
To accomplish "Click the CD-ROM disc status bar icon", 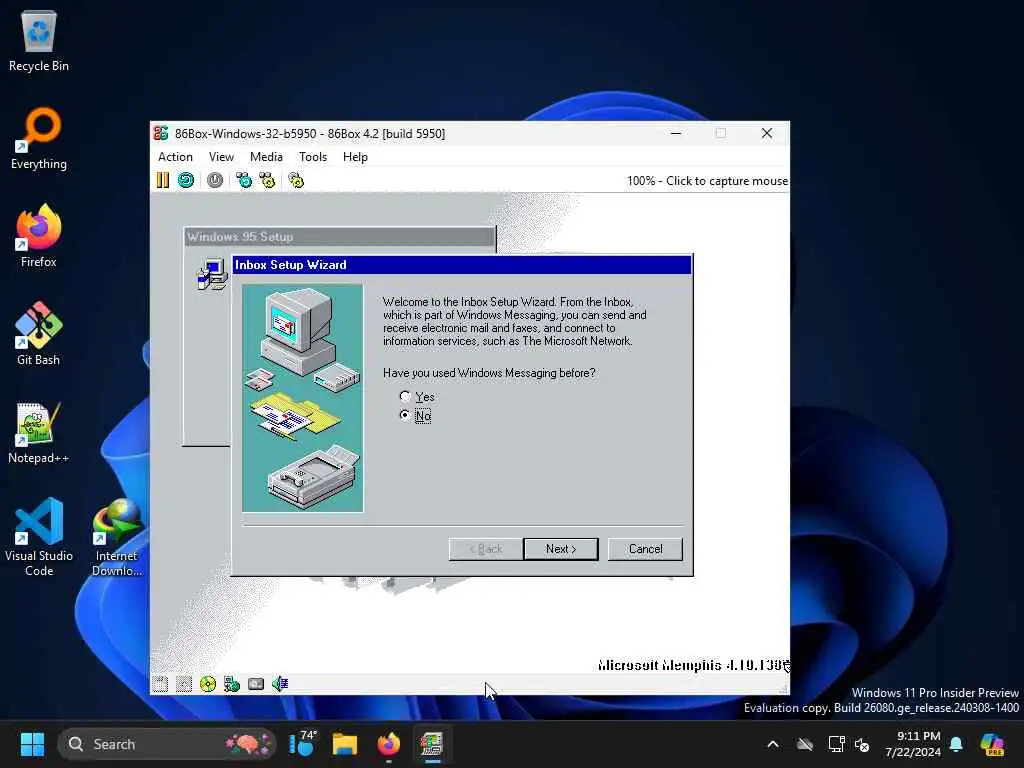I will 208,684.
